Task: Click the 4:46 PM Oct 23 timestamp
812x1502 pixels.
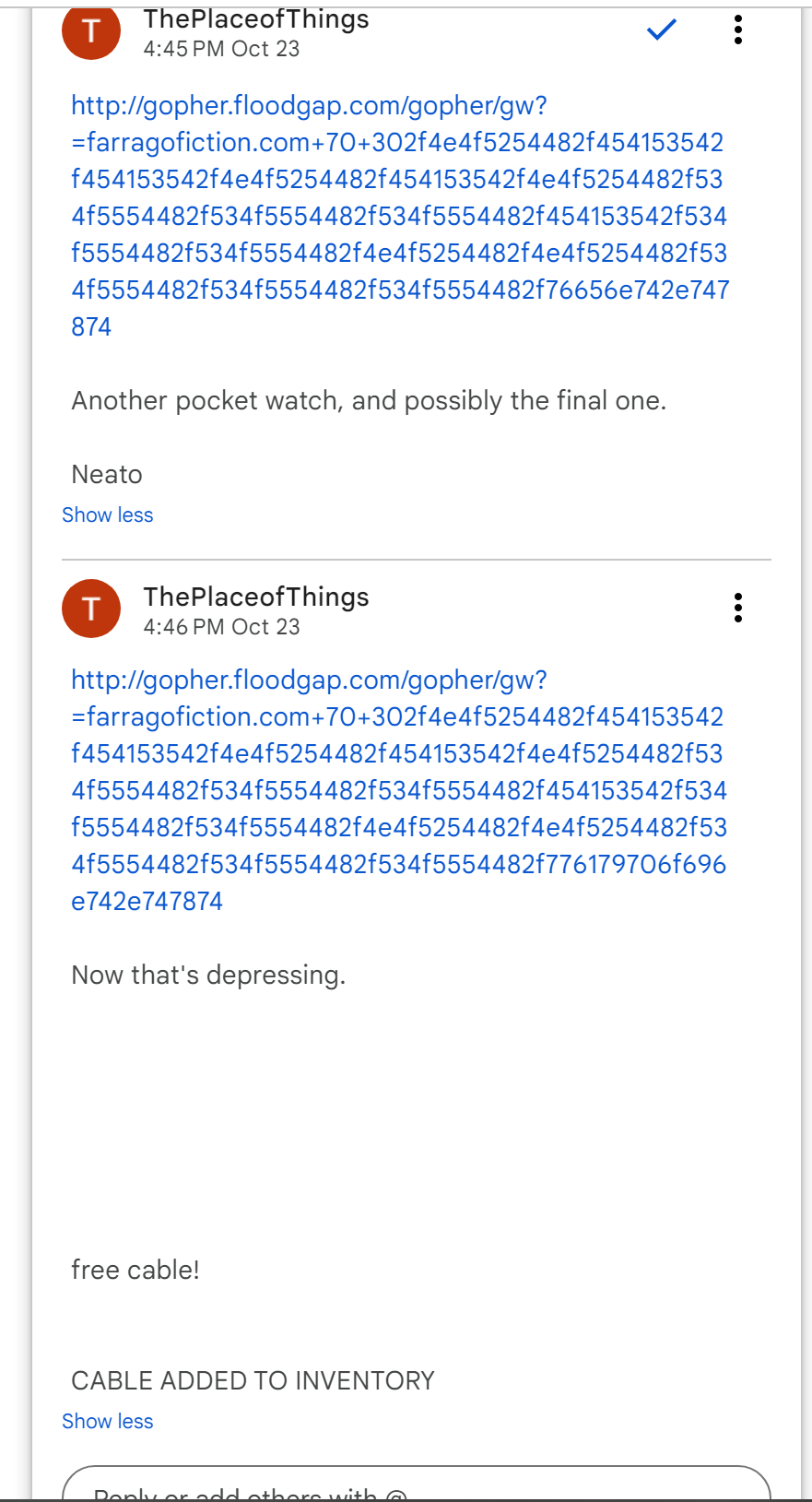Action: [221, 627]
